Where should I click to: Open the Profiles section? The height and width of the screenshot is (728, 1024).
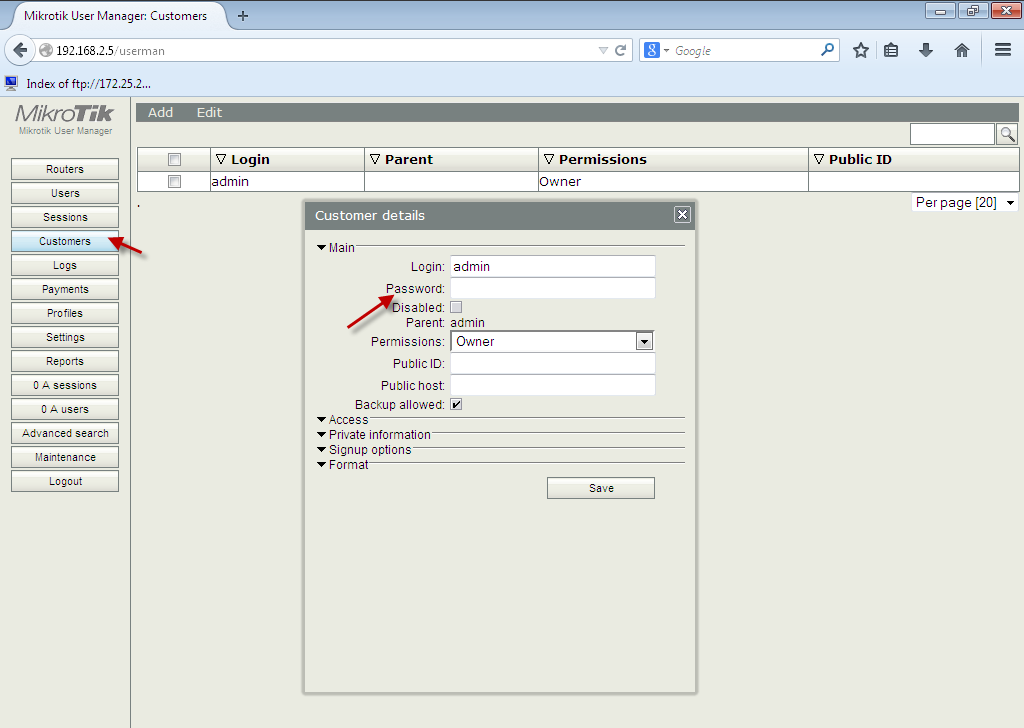coord(65,313)
